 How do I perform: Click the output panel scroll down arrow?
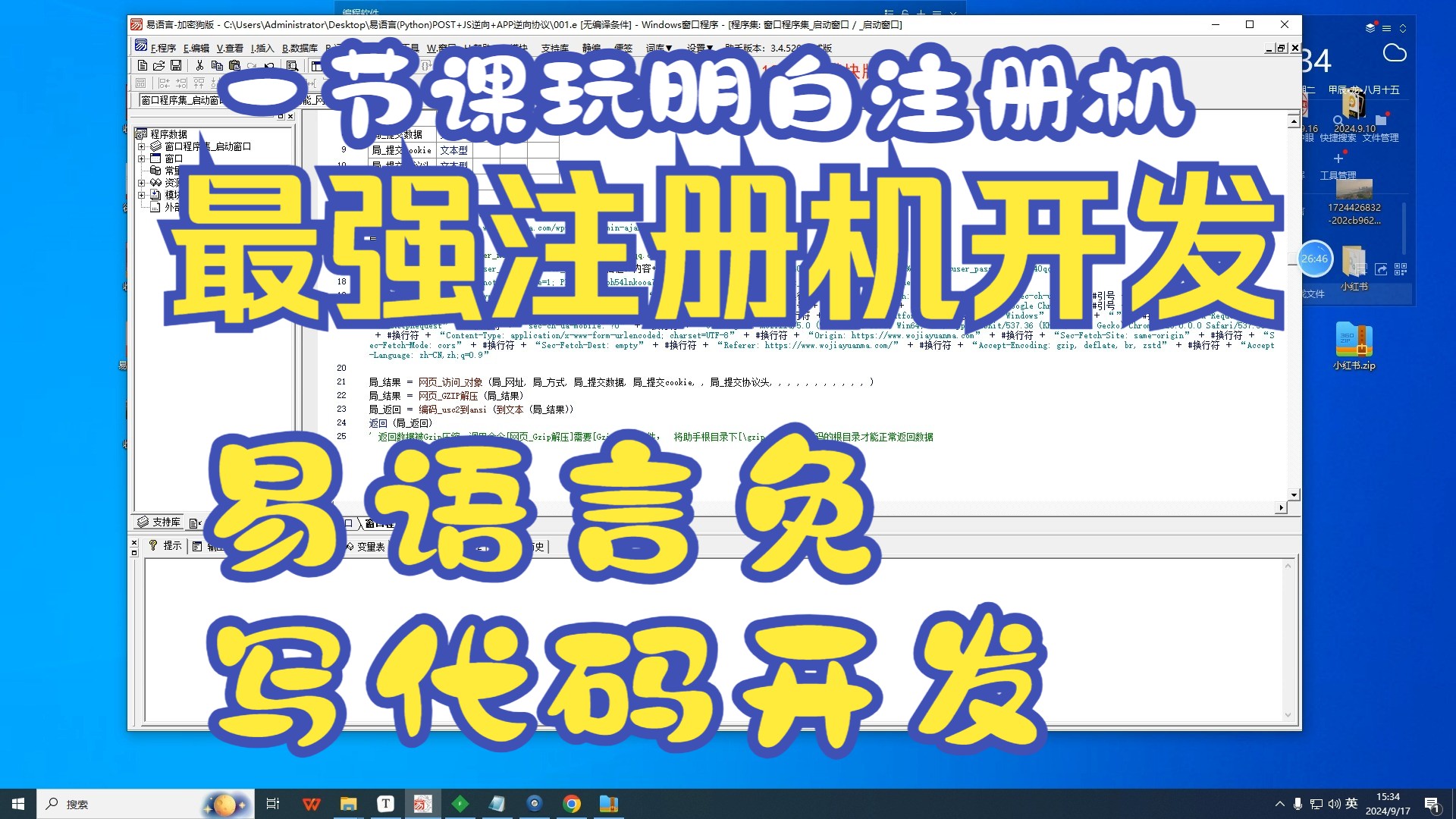pos(1288,715)
